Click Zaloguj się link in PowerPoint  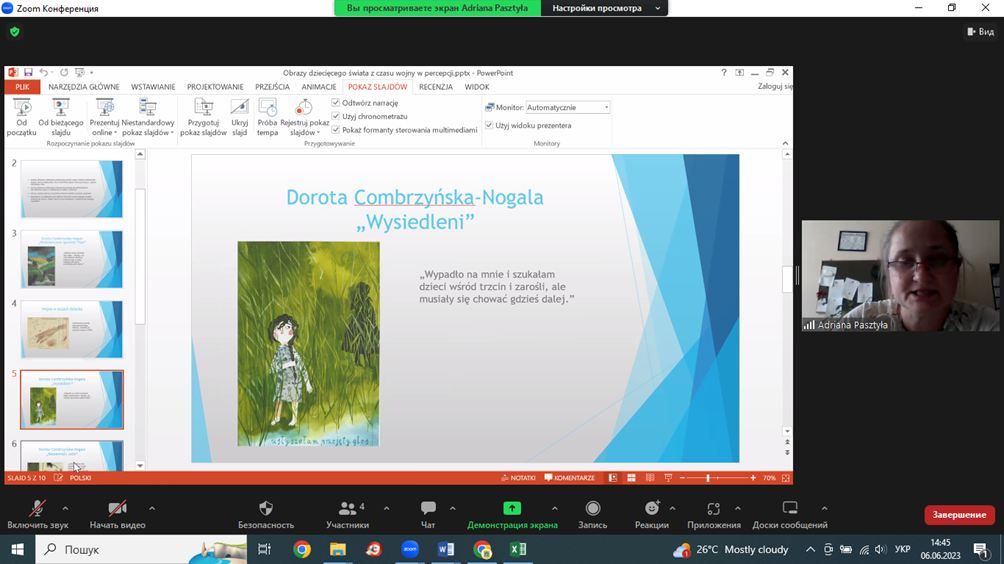click(775, 86)
